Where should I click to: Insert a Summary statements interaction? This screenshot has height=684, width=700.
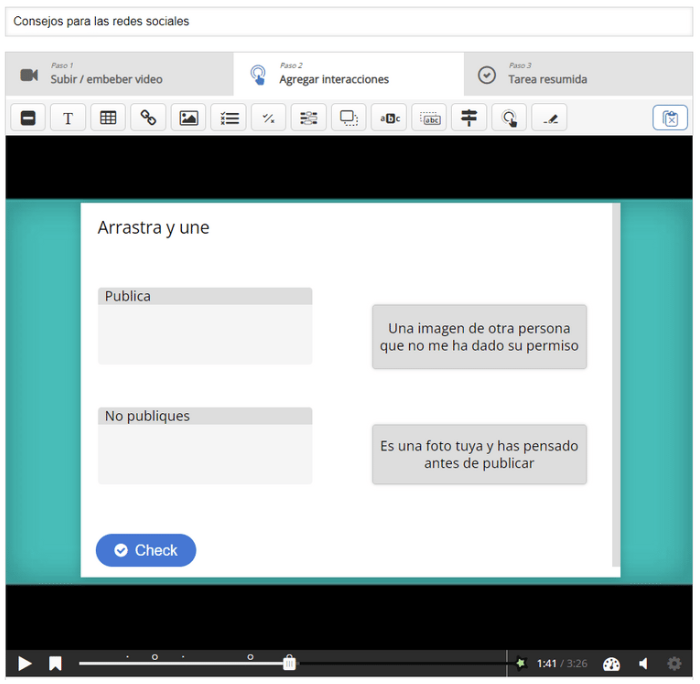pos(308,118)
